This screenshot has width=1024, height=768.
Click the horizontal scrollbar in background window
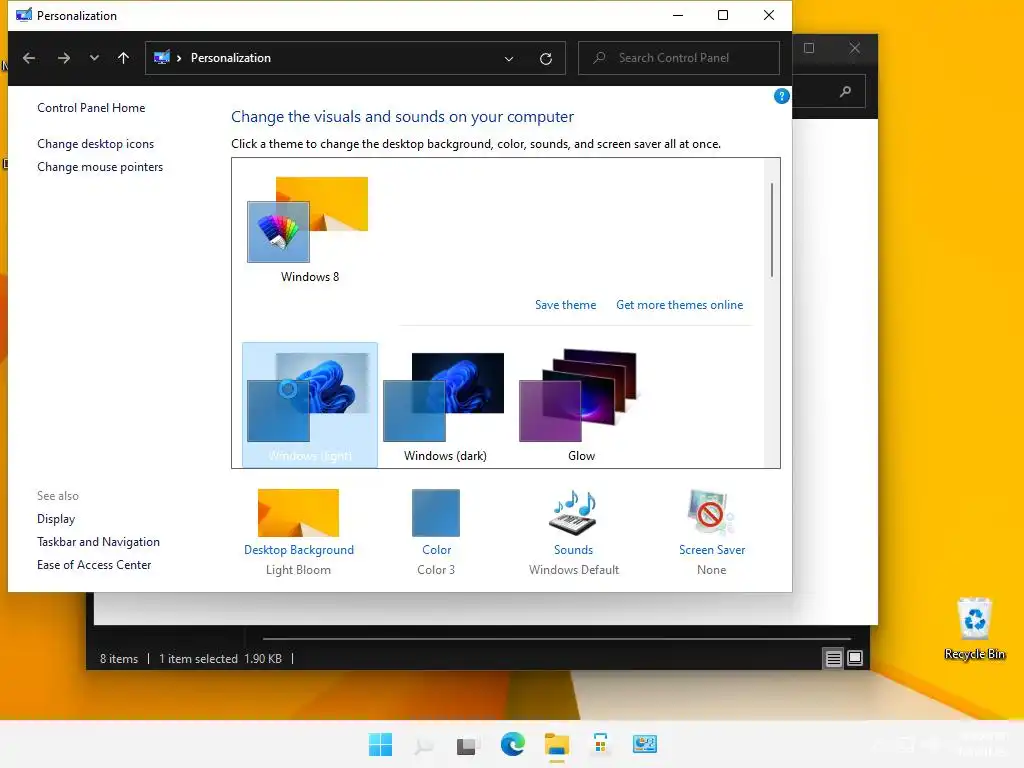[x=556, y=638]
